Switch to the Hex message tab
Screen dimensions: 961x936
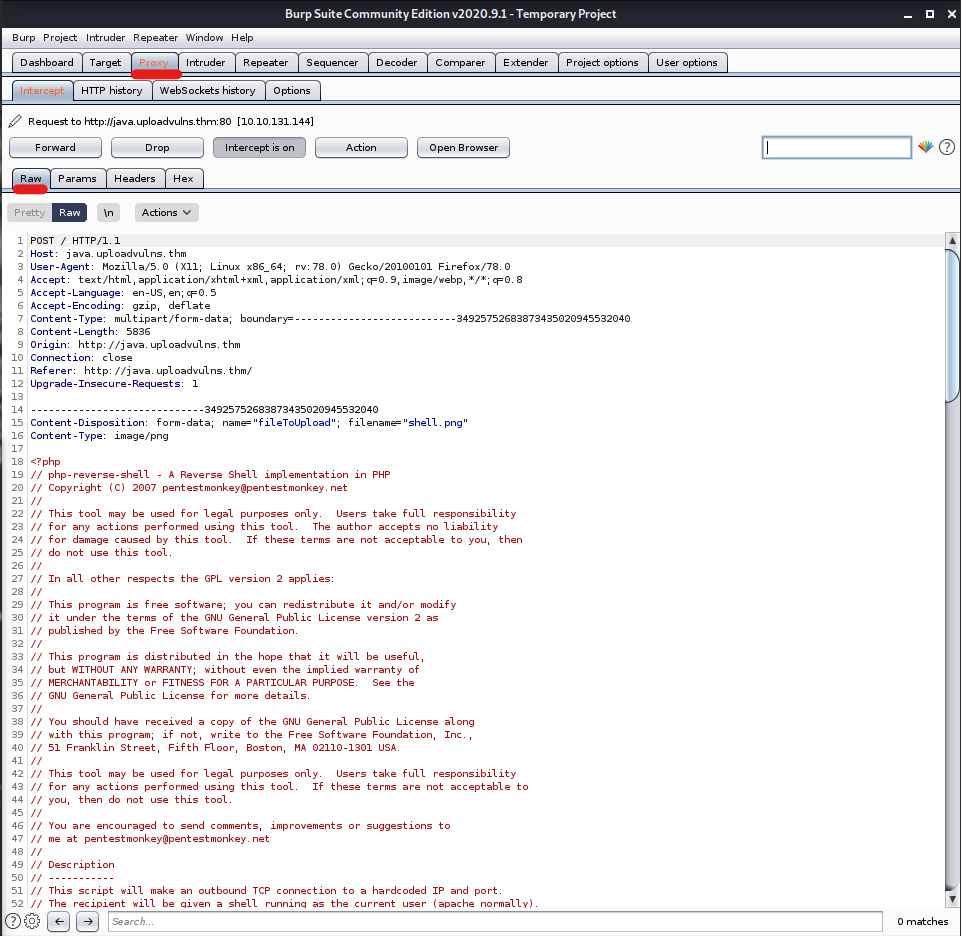pos(183,178)
